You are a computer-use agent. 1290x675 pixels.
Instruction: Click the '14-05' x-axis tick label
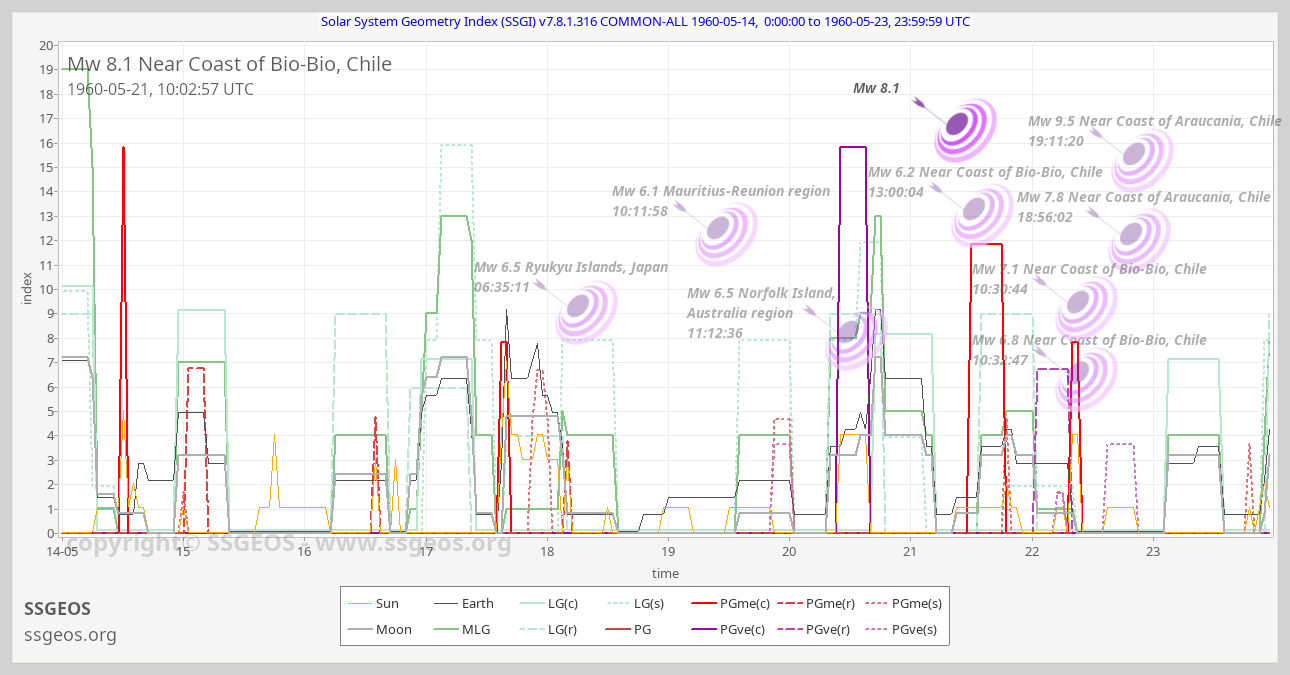point(62,551)
